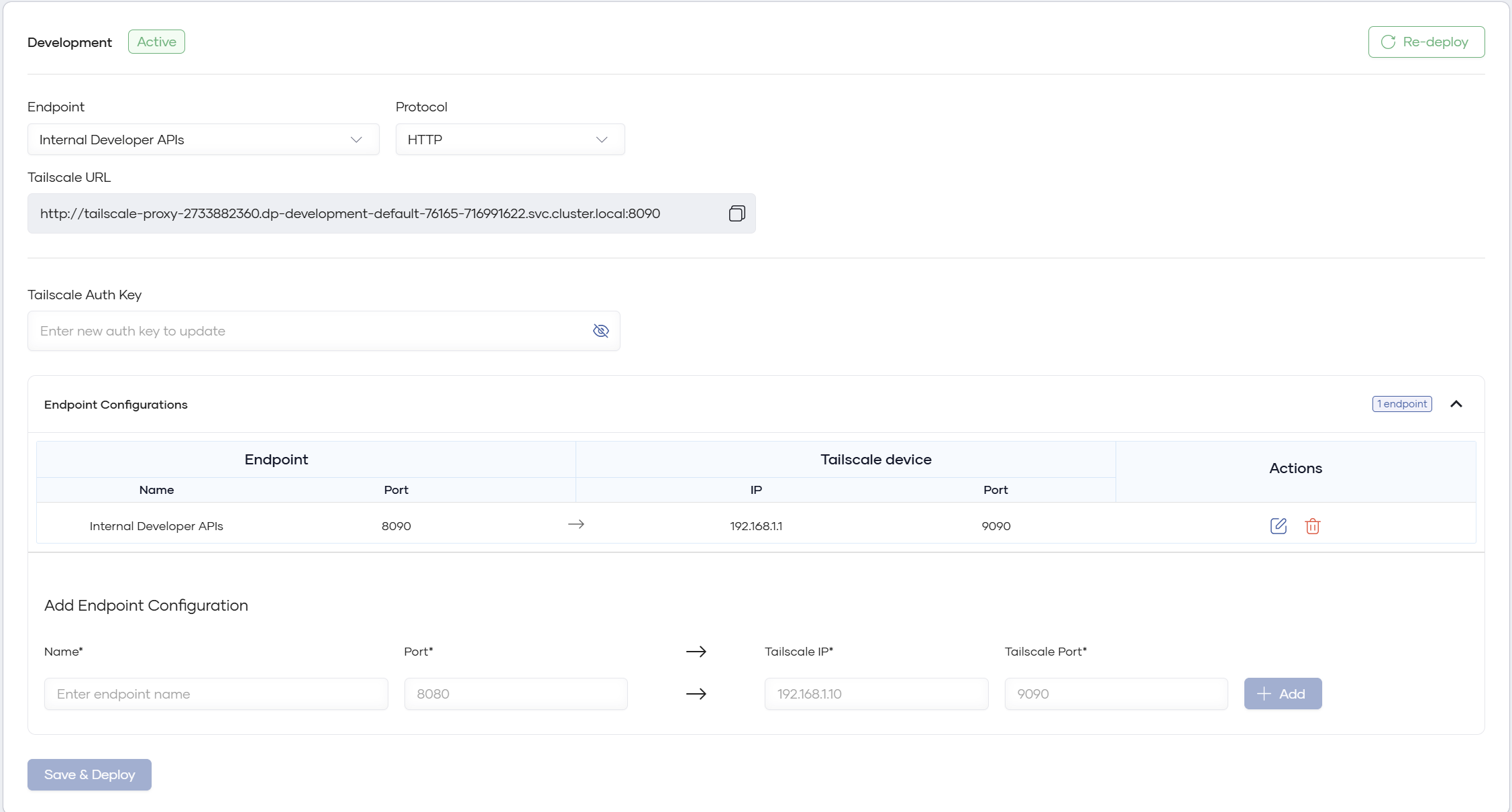This screenshot has height=812, width=1512.
Task: Edit the Internal Developer APIs configuration row
Action: coord(1279,525)
